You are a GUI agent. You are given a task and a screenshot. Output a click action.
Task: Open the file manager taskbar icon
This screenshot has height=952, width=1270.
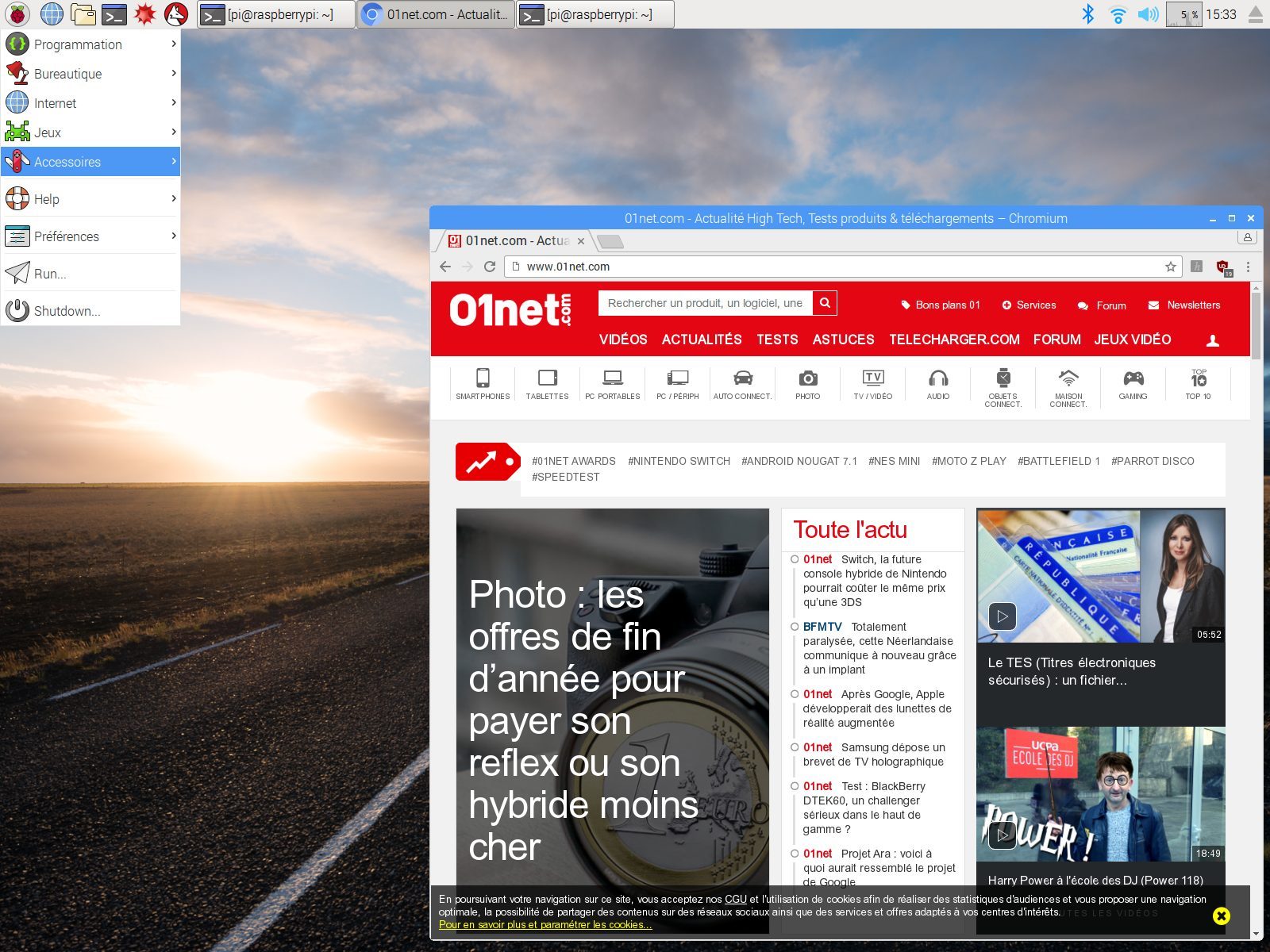pyautogui.click(x=83, y=13)
